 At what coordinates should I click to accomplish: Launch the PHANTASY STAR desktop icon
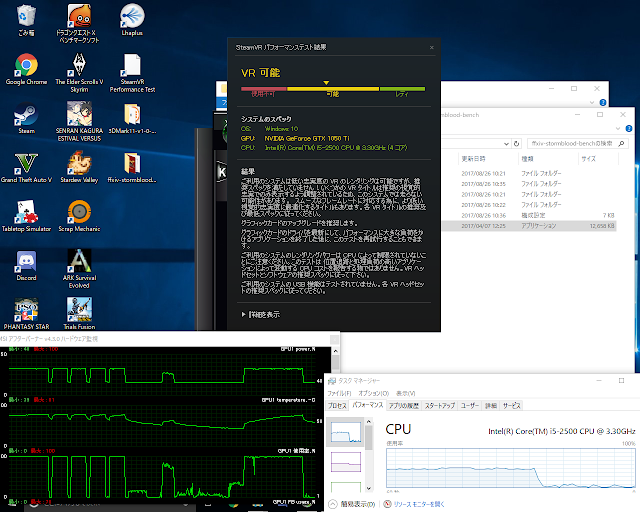[x=27, y=314]
